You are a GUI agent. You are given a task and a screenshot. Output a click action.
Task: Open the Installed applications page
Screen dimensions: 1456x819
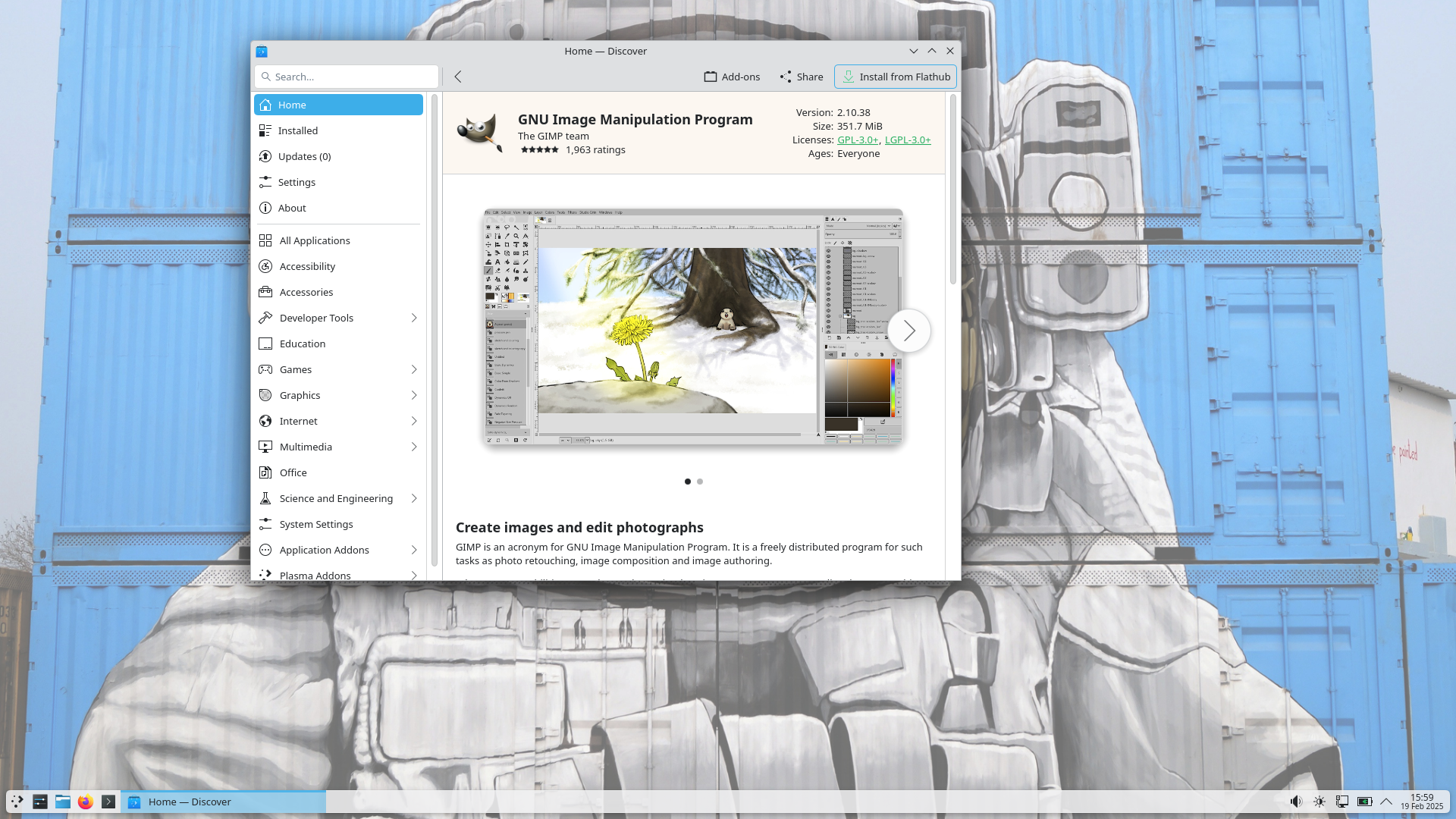pyautogui.click(x=338, y=130)
